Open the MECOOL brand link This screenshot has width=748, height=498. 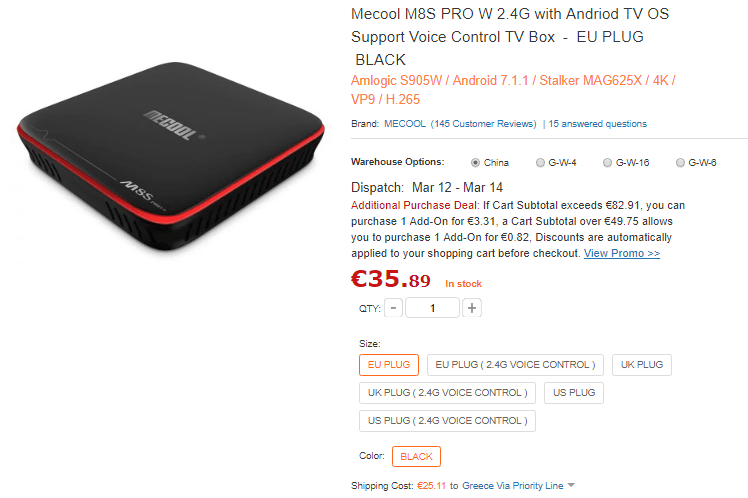click(x=405, y=124)
